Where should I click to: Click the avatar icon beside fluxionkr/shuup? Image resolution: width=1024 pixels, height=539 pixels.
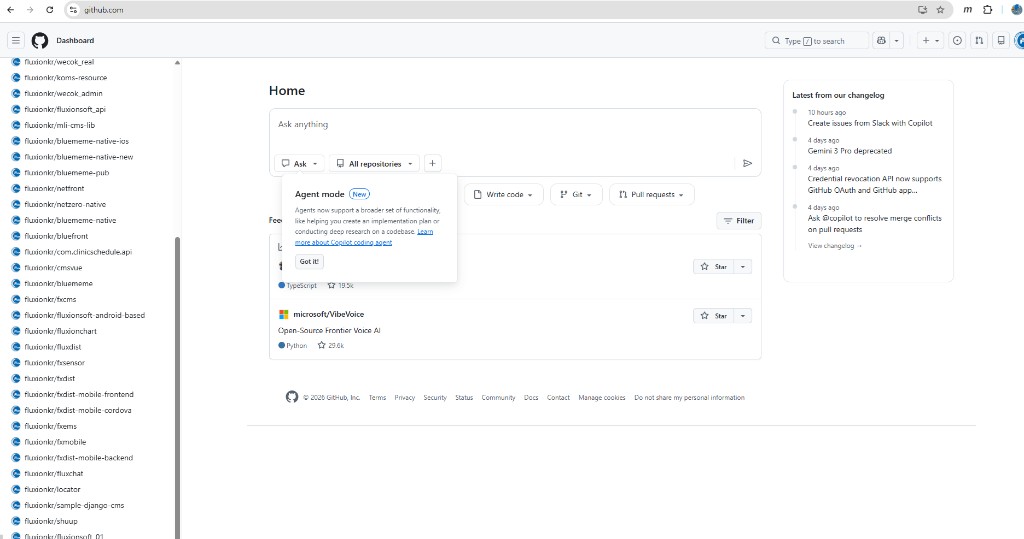tap(16, 521)
